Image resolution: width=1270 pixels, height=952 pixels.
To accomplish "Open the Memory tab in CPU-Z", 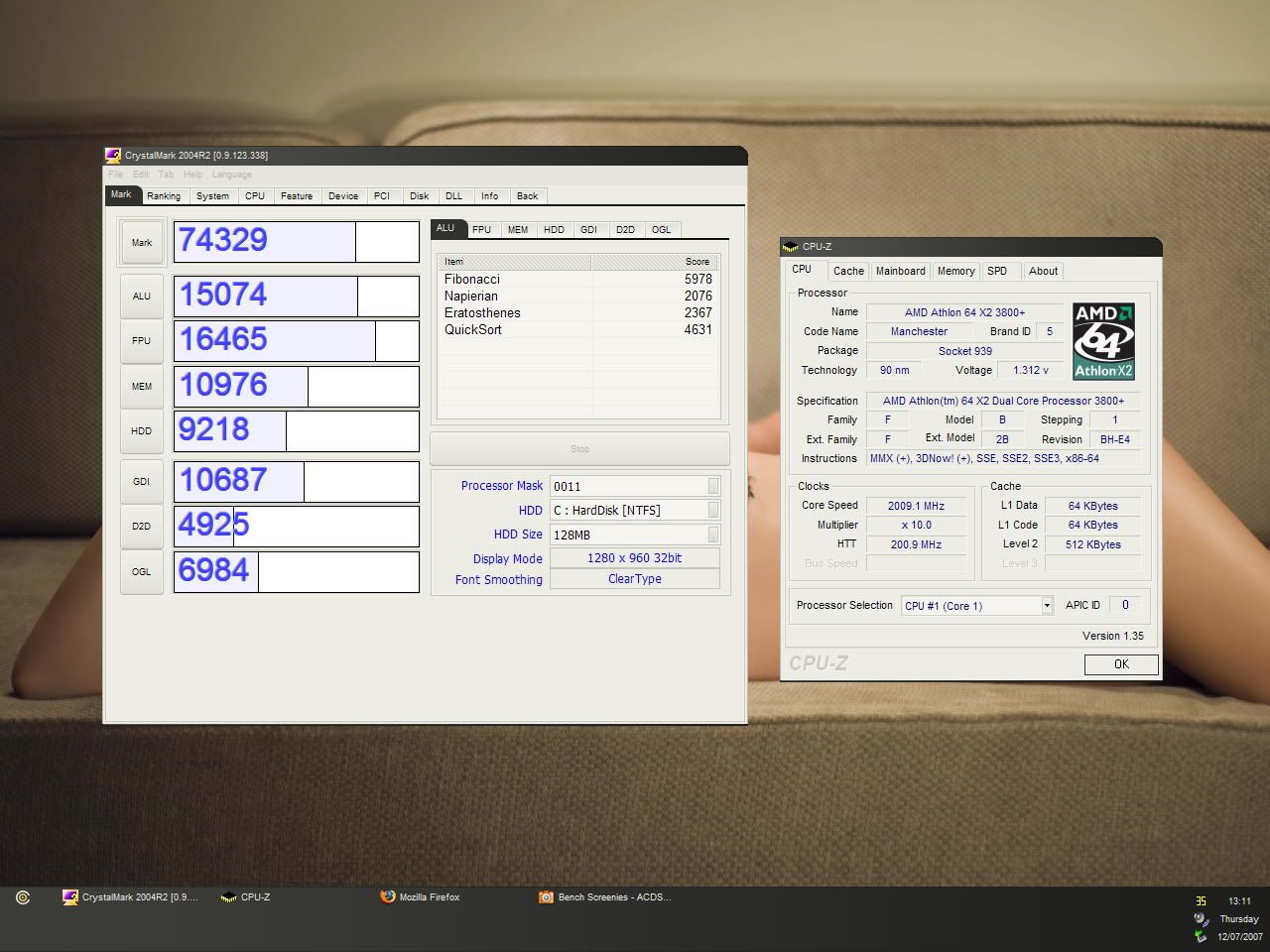I will 955,271.
